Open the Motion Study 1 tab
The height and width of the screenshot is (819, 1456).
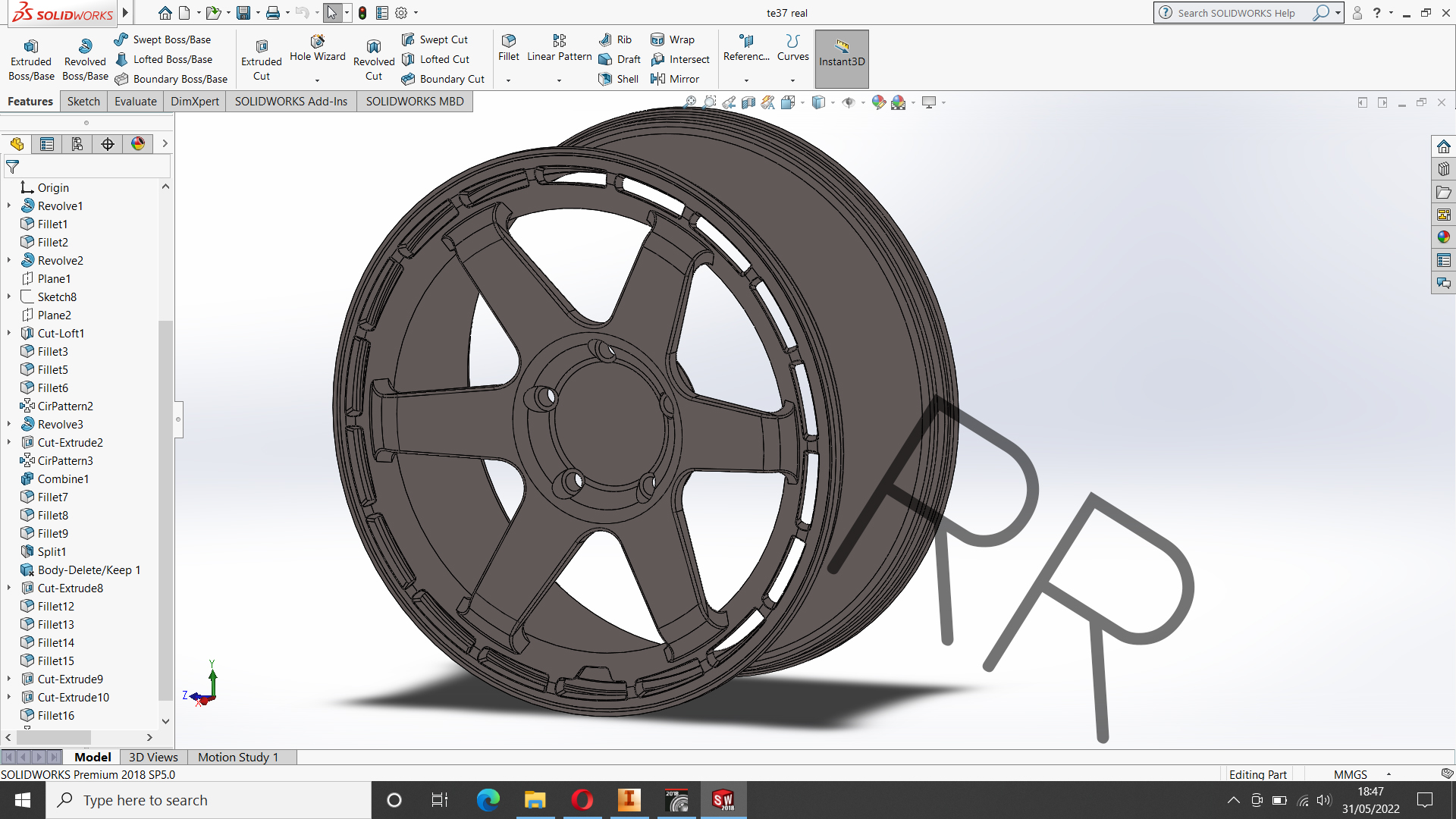(238, 757)
